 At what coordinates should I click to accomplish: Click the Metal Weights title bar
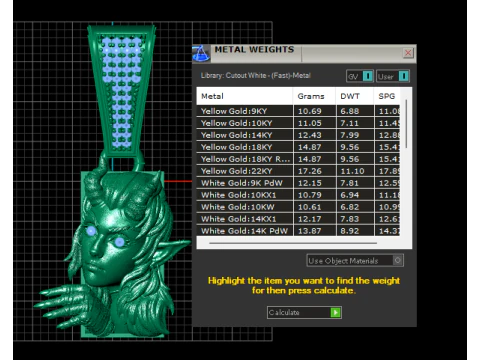pos(304,53)
